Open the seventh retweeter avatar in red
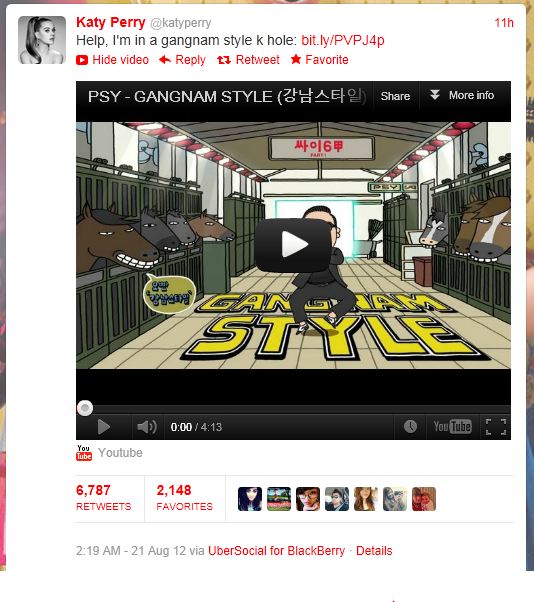This screenshot has width=534, height=602. point(424,499)
